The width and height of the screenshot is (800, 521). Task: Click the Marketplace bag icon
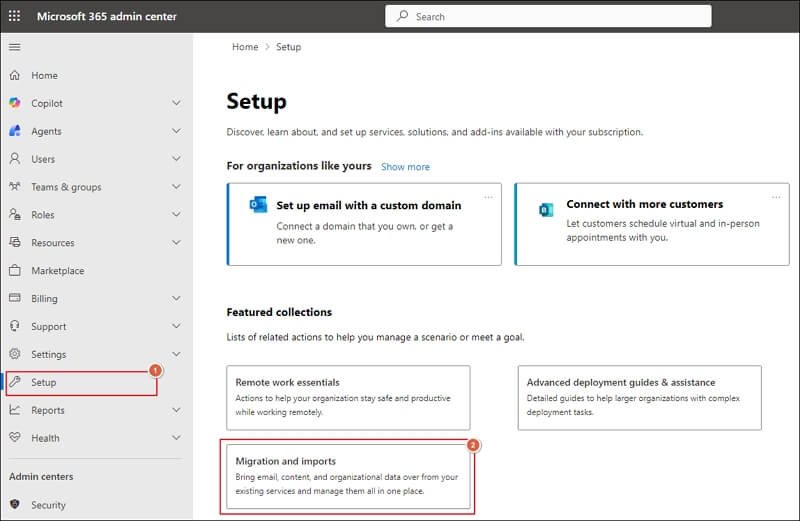[x=15, y=270]
